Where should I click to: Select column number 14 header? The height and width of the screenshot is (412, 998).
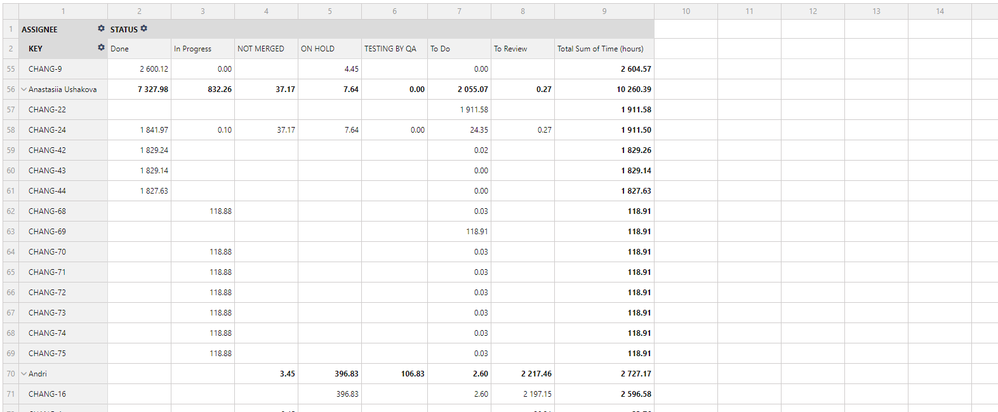[x=939, y=11]
